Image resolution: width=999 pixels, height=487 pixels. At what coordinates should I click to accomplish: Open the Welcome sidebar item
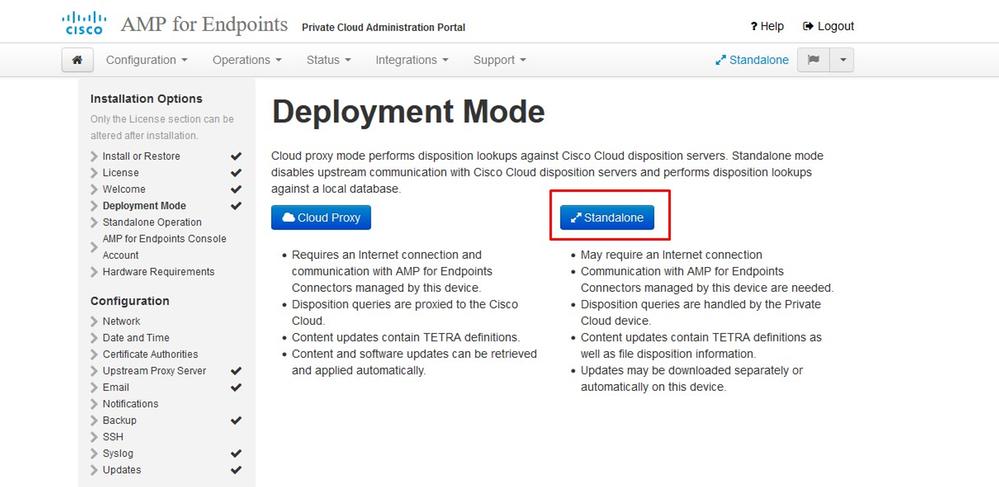[x=124, y=189]
